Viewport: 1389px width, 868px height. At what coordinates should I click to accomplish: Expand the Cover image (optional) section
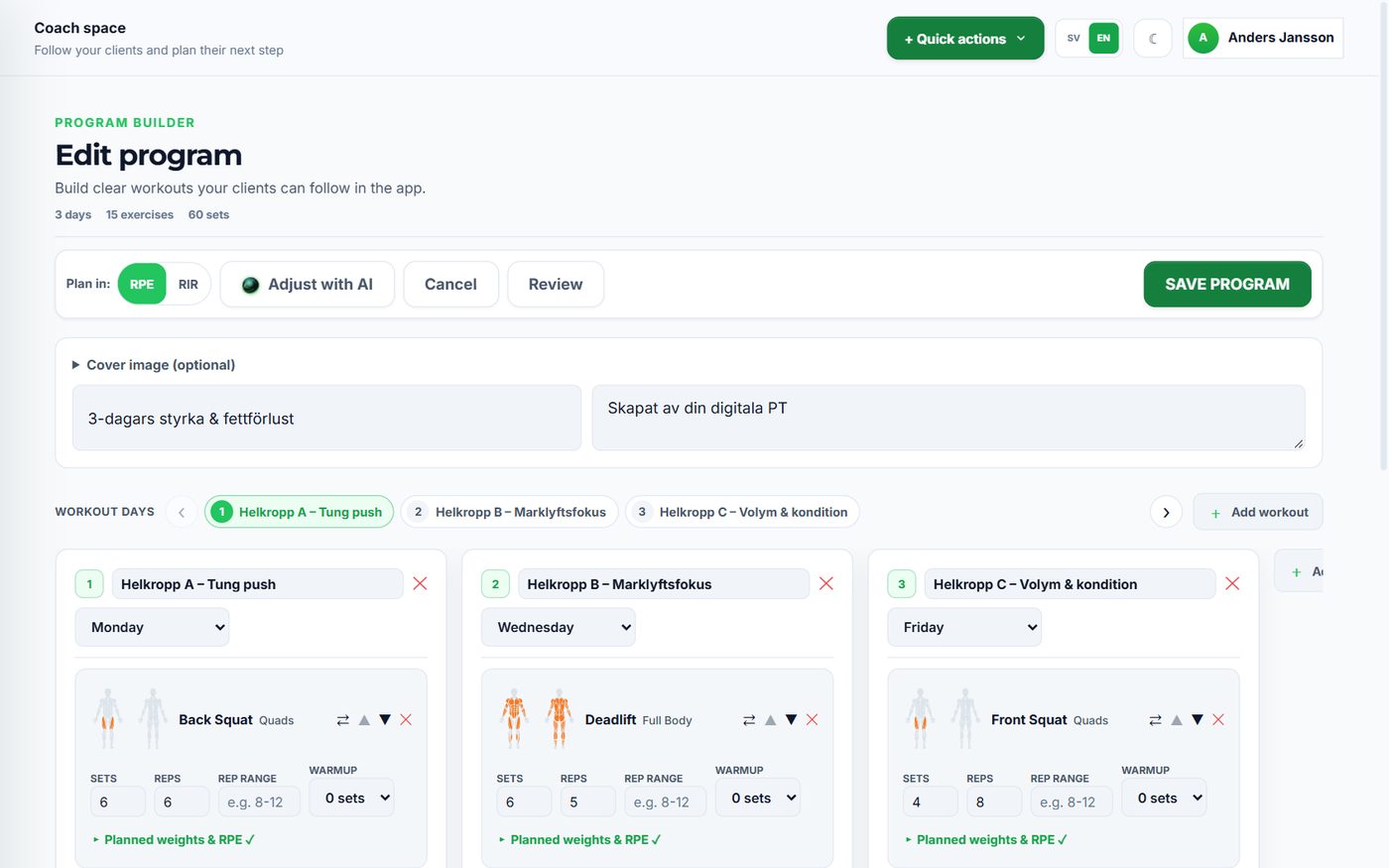[154, 365]
